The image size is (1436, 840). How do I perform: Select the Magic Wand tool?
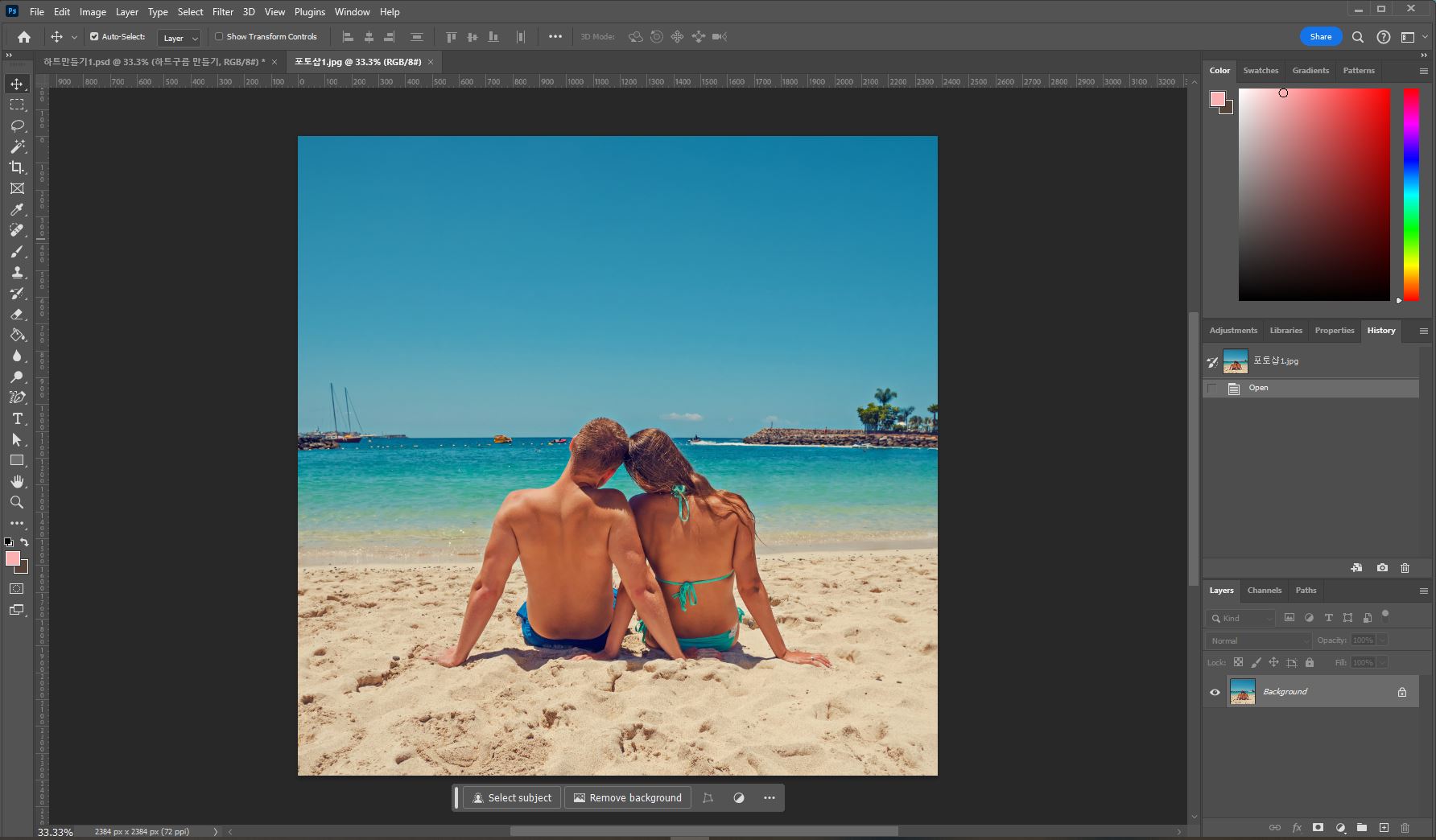[17, 146]
